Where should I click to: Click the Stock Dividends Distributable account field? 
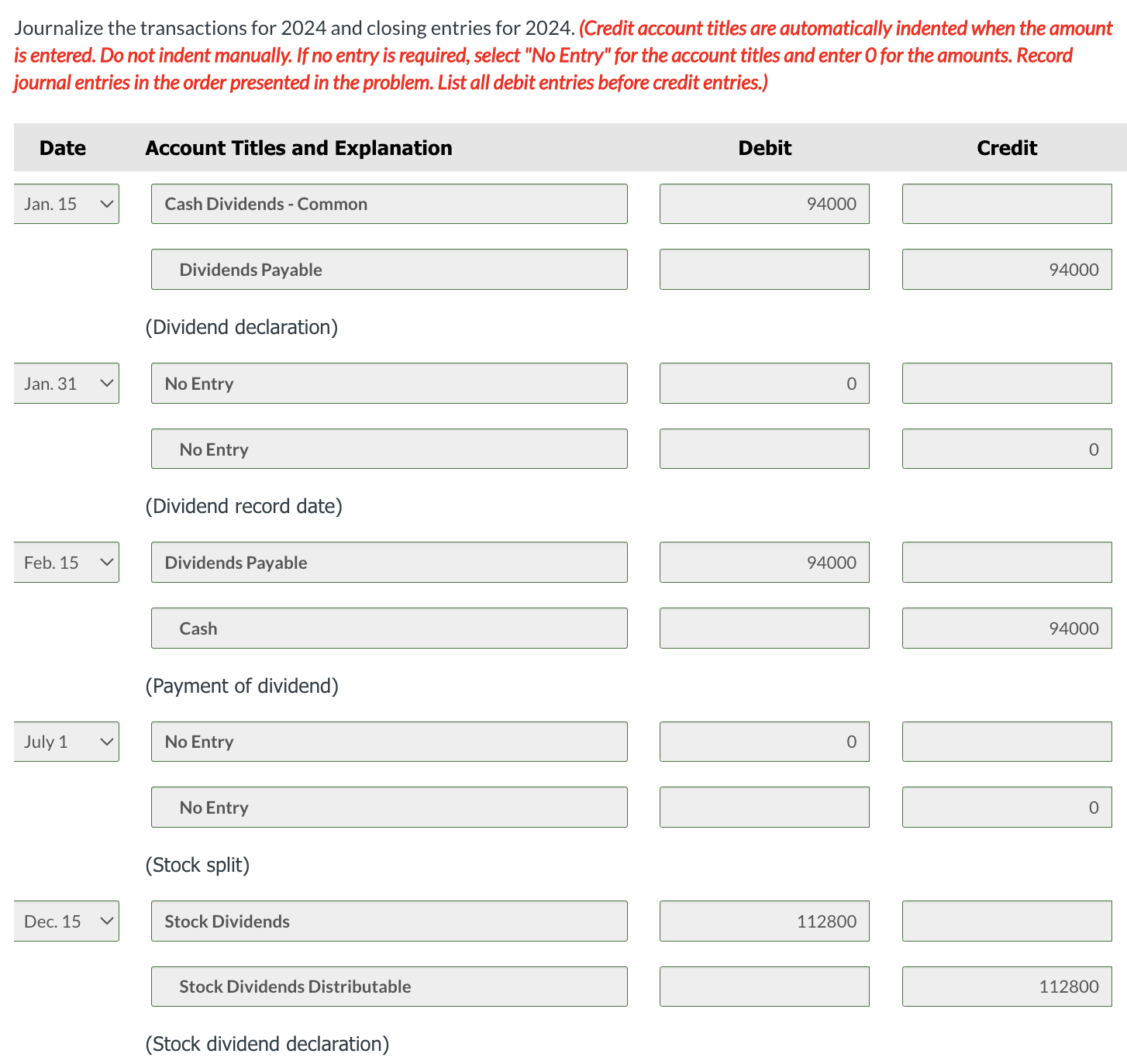[389, 987]
